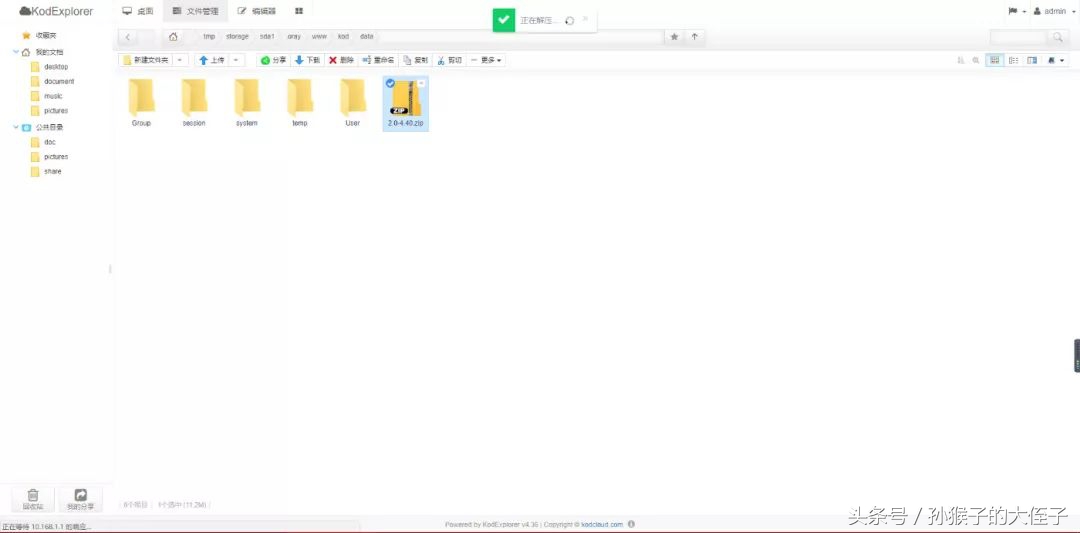This screenshot has width=1080, height=533.
Task: Navigate to storage in breadcrumb path
Action: coord(237,36)
